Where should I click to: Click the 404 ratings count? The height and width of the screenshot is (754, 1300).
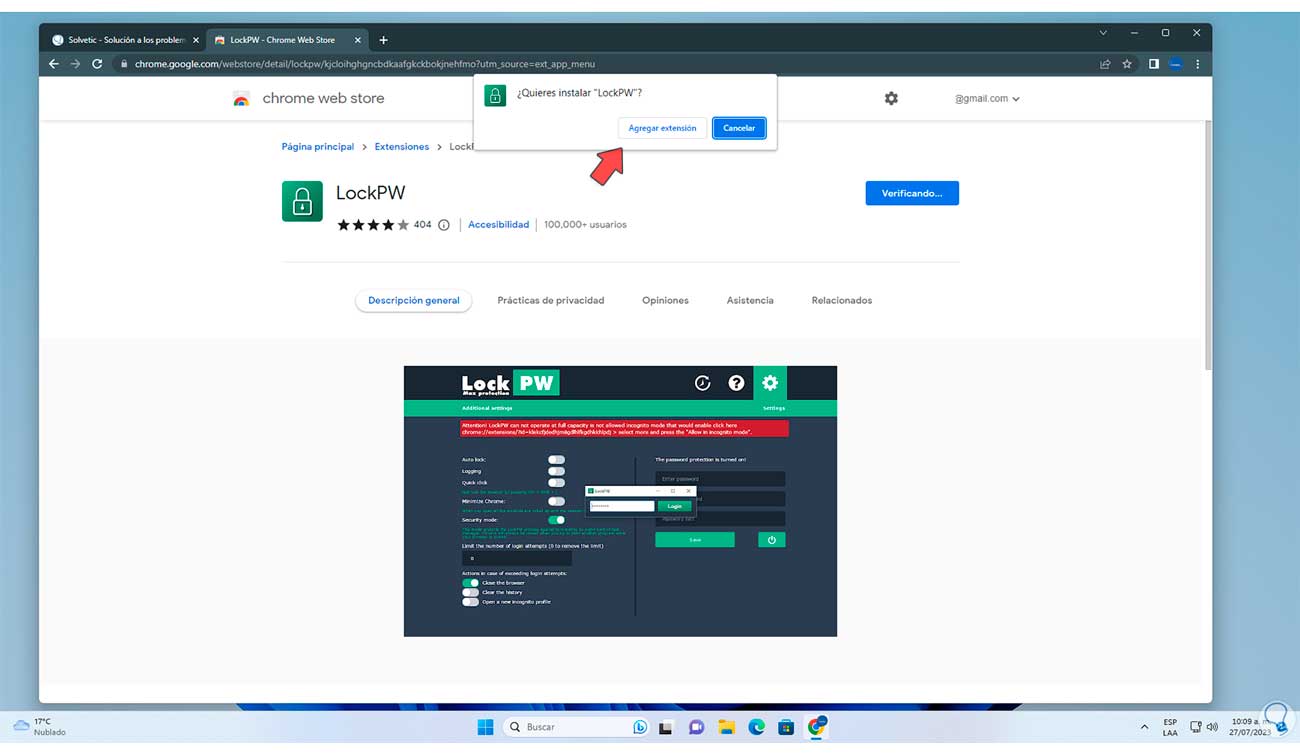click(x=423, y=225)
